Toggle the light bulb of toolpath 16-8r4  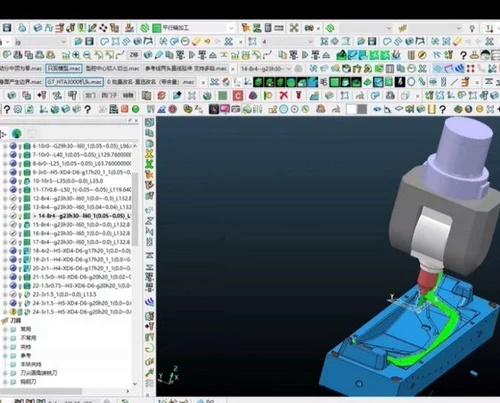click(x=20, y=233)
